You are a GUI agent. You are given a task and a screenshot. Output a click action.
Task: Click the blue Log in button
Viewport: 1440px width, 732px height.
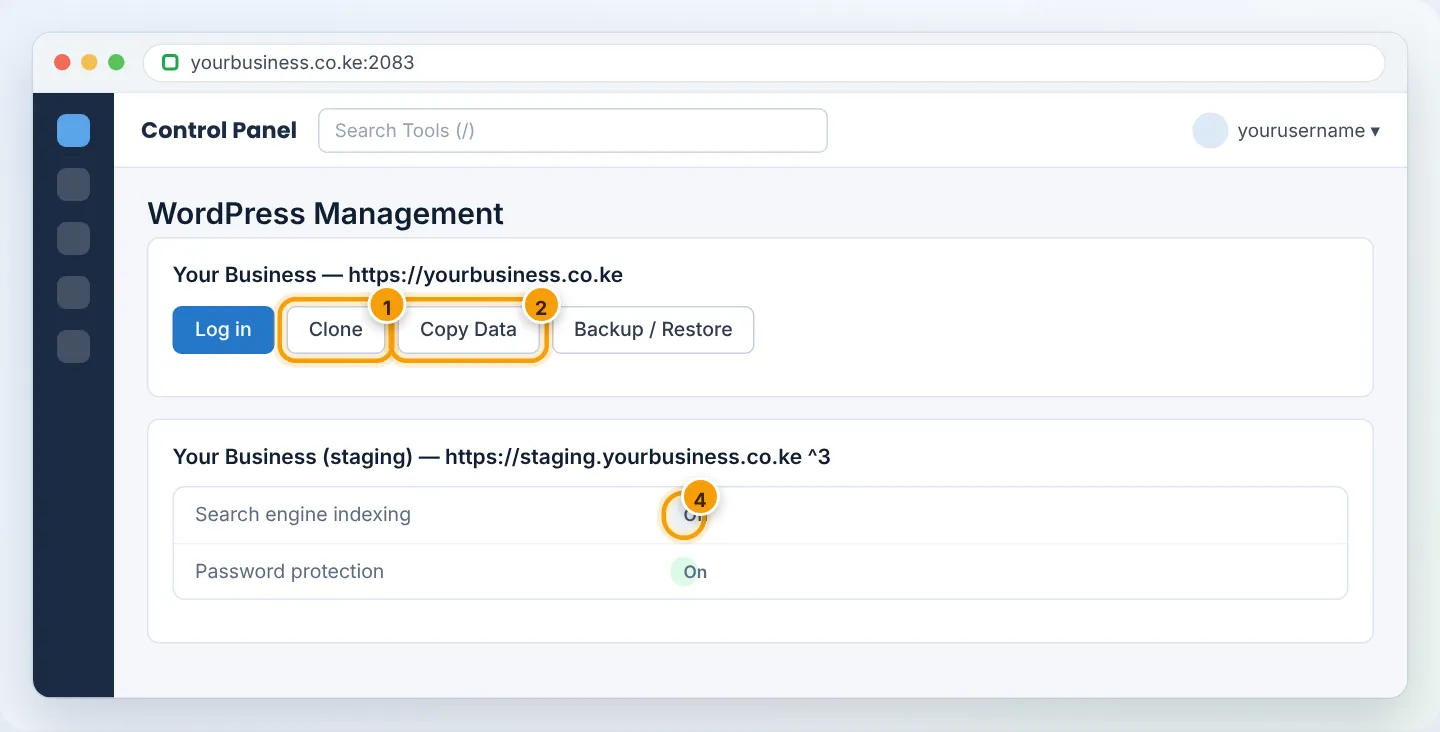(x=223, y=330)
